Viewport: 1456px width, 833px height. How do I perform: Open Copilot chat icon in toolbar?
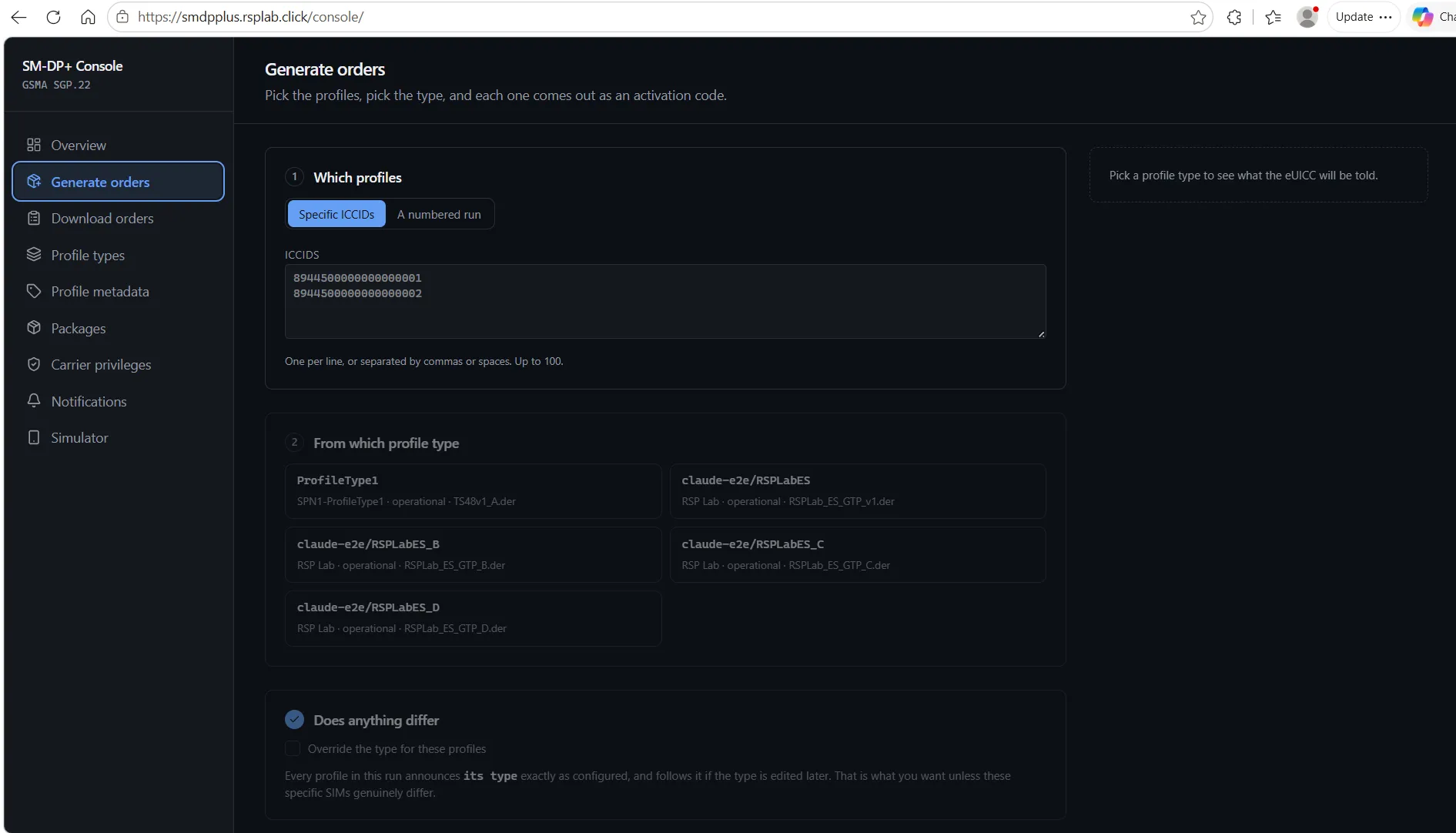pos(1422,17)
